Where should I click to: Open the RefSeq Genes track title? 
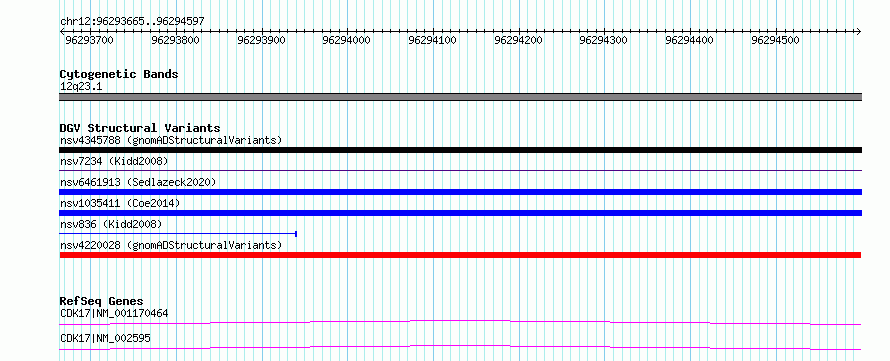(102, 301)
